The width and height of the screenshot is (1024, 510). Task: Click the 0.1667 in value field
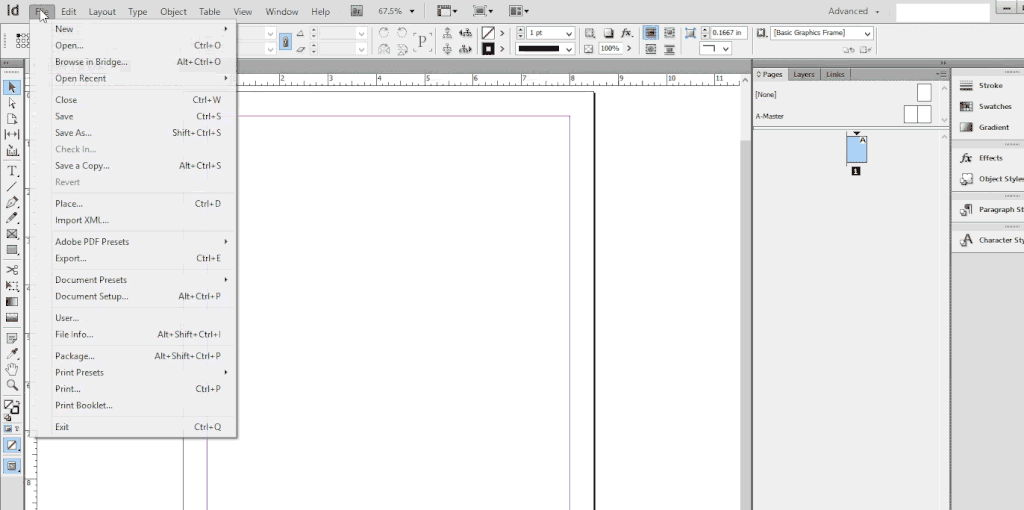coord(728,33)
